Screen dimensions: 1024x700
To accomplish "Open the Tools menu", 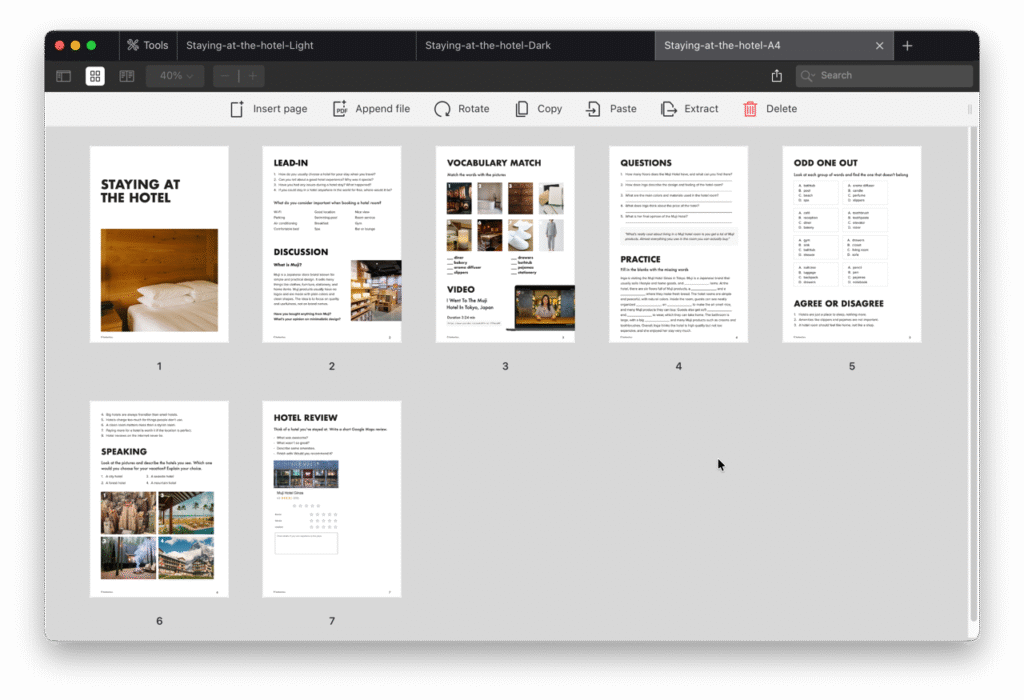I will (147, 46).
